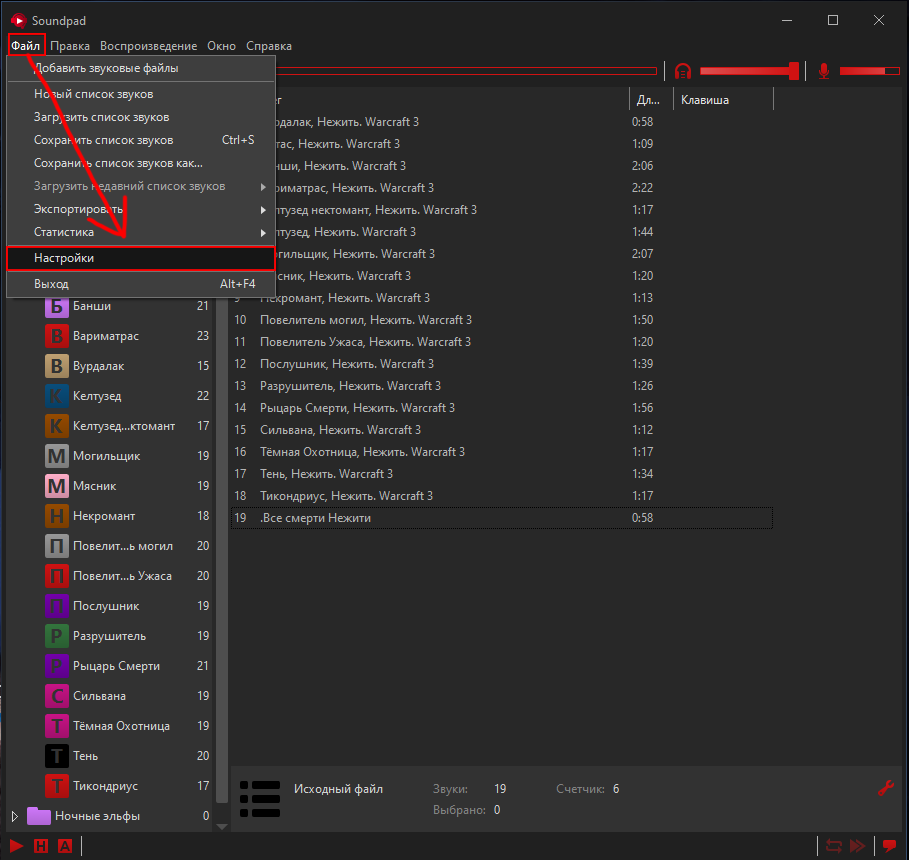Sort by the Дл... column header
The height and width of the screenshot is (860, 909).
(x=651, y=100)
